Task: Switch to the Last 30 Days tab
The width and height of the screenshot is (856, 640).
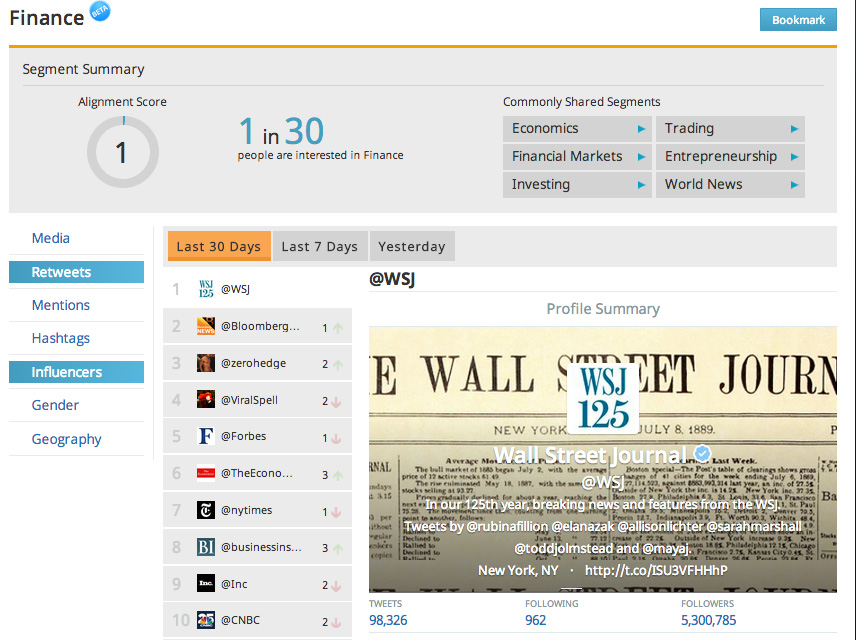Action: click(219, 246)
